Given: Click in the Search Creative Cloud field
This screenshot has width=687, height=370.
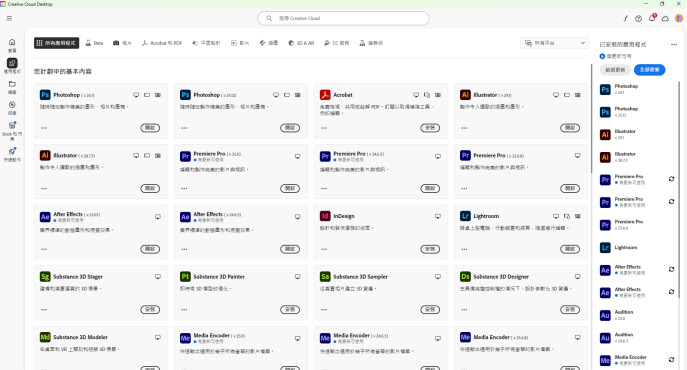Looking at the screenshot, I should tap(343, 18).
